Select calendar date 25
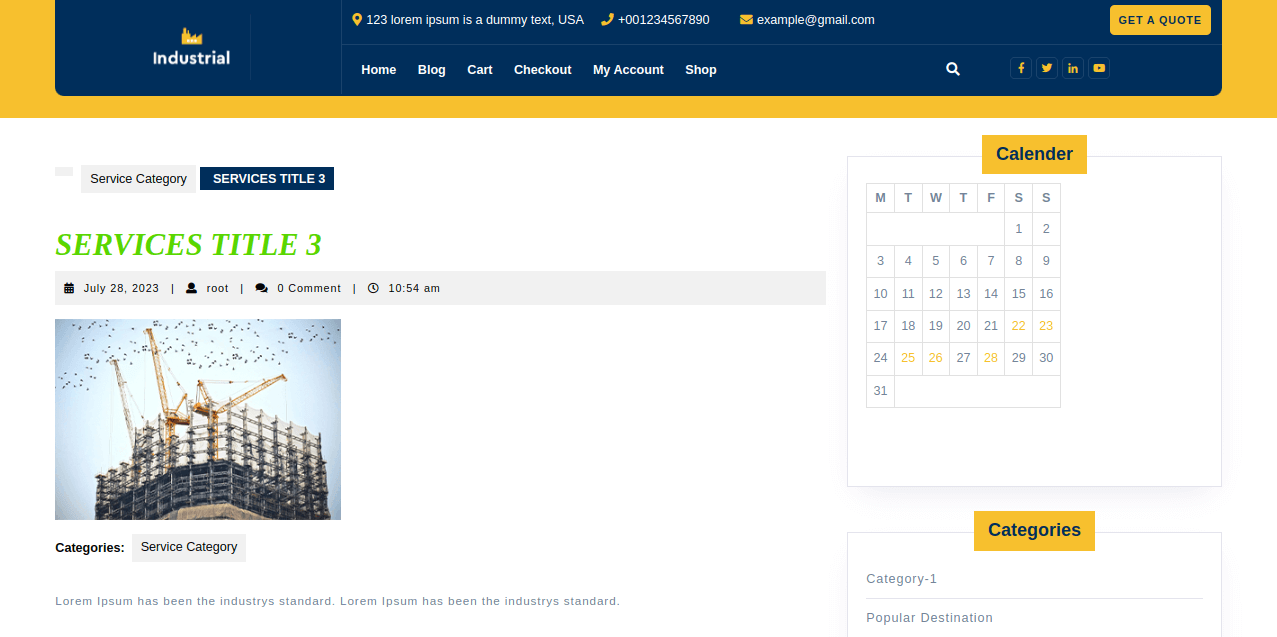This screenshot has width=1277, height=637. click(x=907, y=358)
